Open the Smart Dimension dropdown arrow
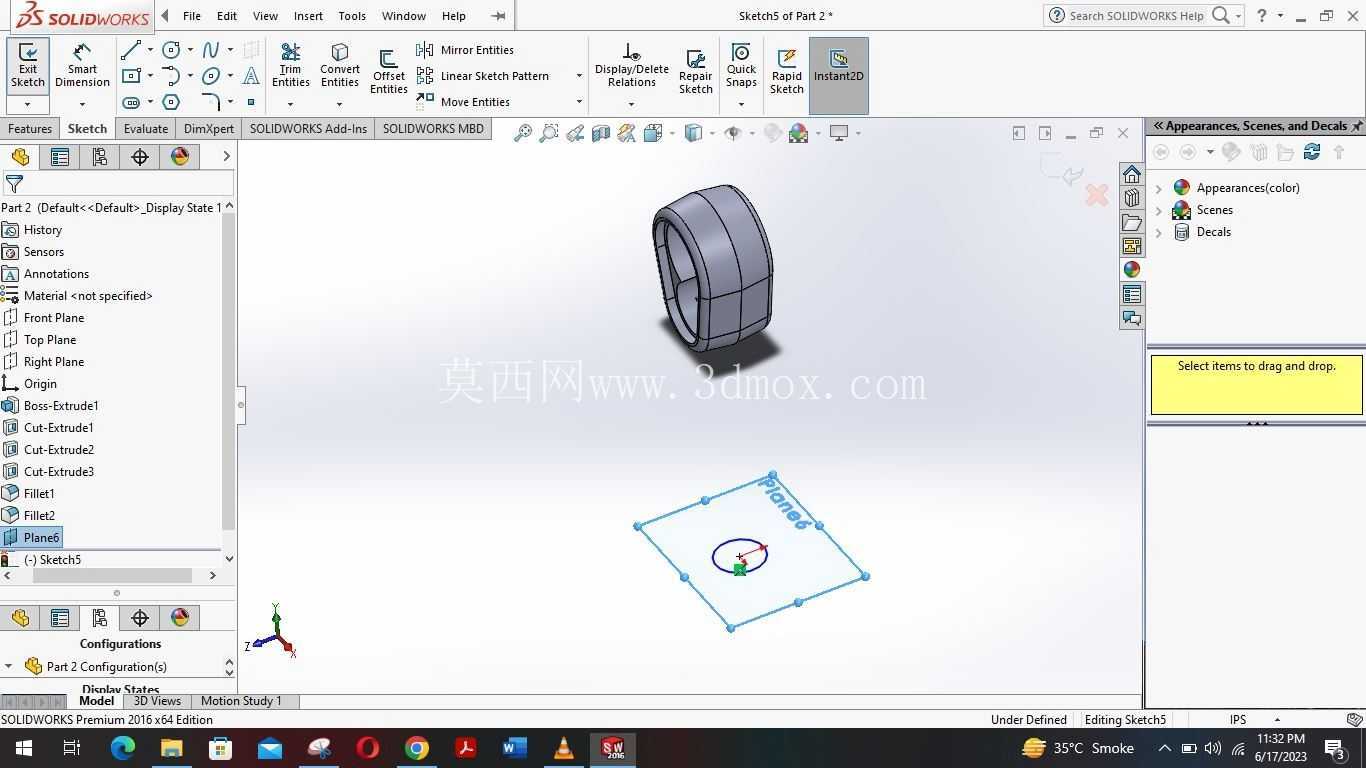Screen dimensions: 1366x768 tap(82, 104)
